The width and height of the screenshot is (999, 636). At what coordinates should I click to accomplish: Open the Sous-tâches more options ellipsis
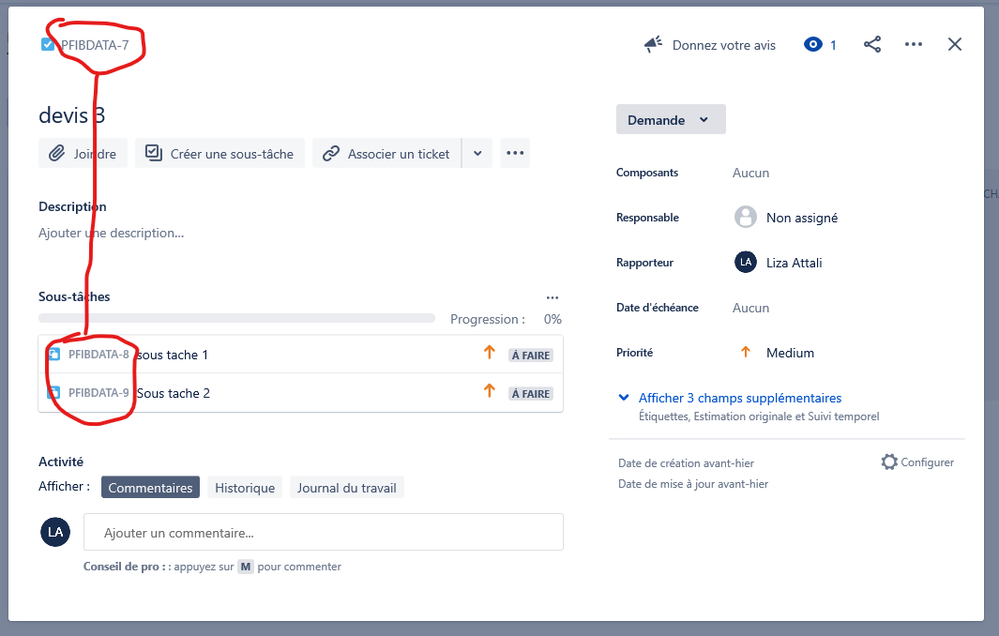[x=552, y=297]
